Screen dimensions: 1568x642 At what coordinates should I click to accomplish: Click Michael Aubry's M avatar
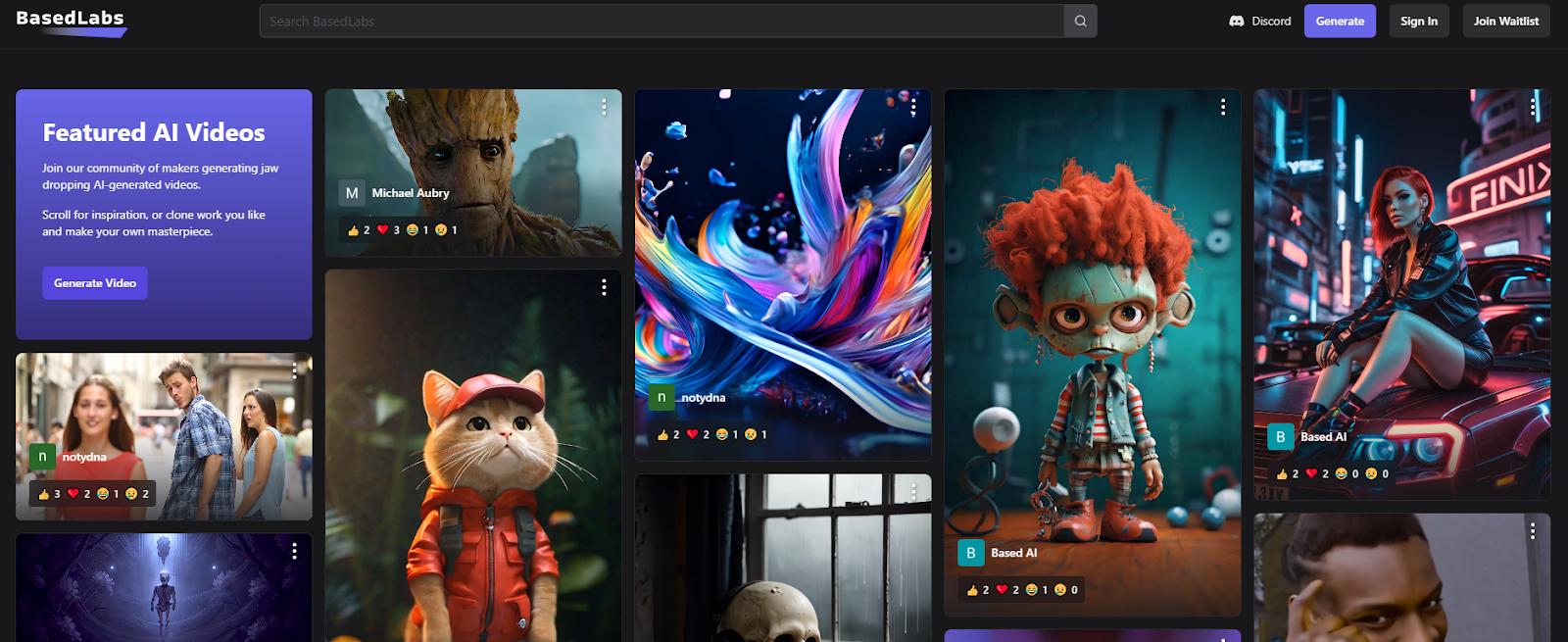tap(352, 193)
